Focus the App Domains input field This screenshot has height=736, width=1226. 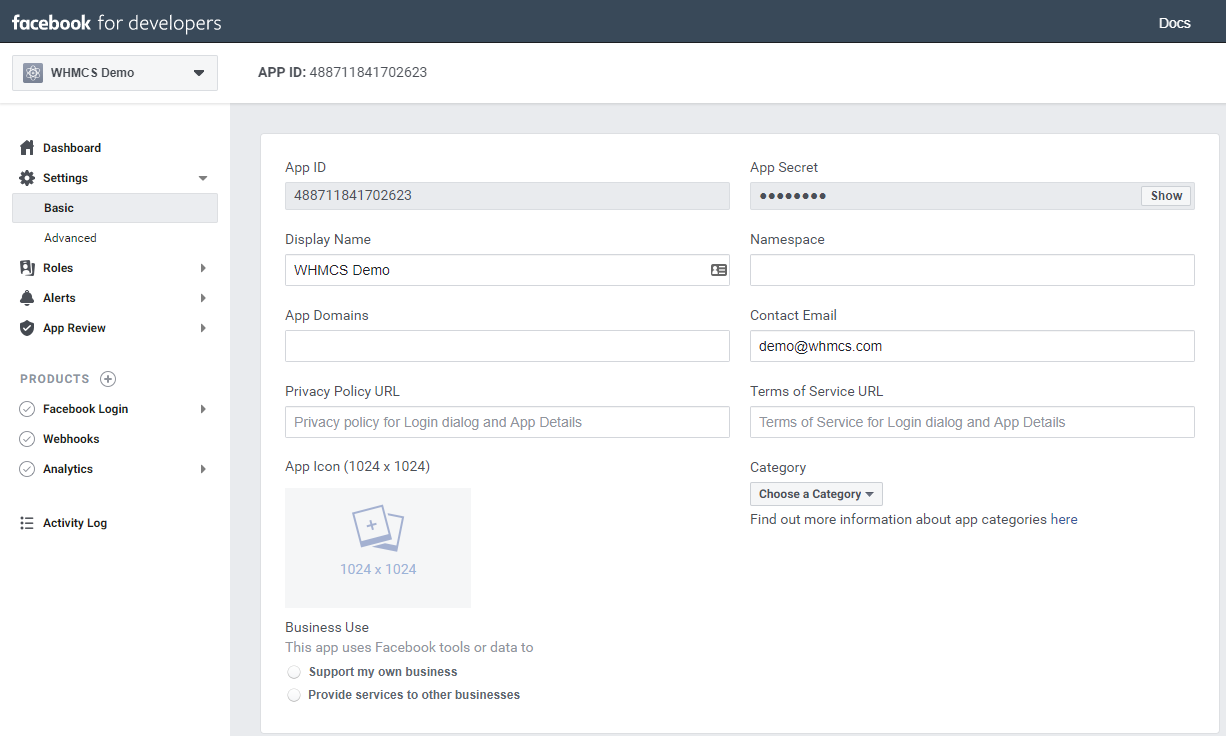coord(507,346)
